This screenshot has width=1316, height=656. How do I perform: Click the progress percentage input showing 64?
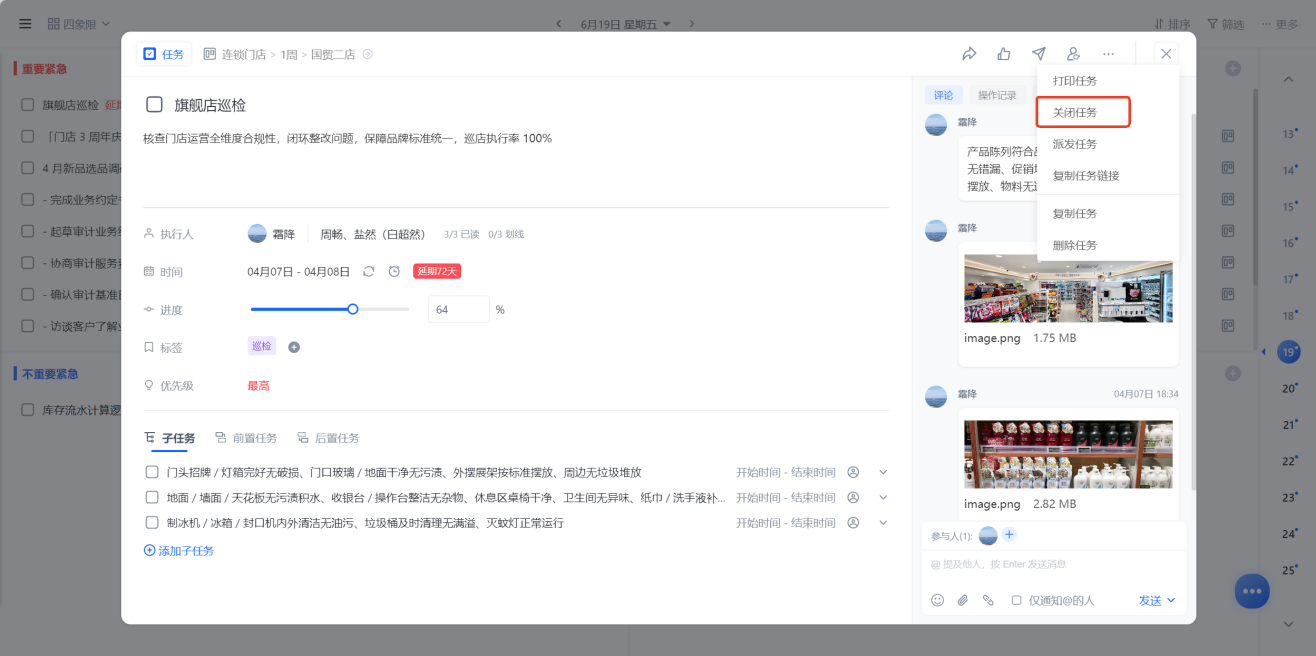pyautogui.click(x=459, y=309)
